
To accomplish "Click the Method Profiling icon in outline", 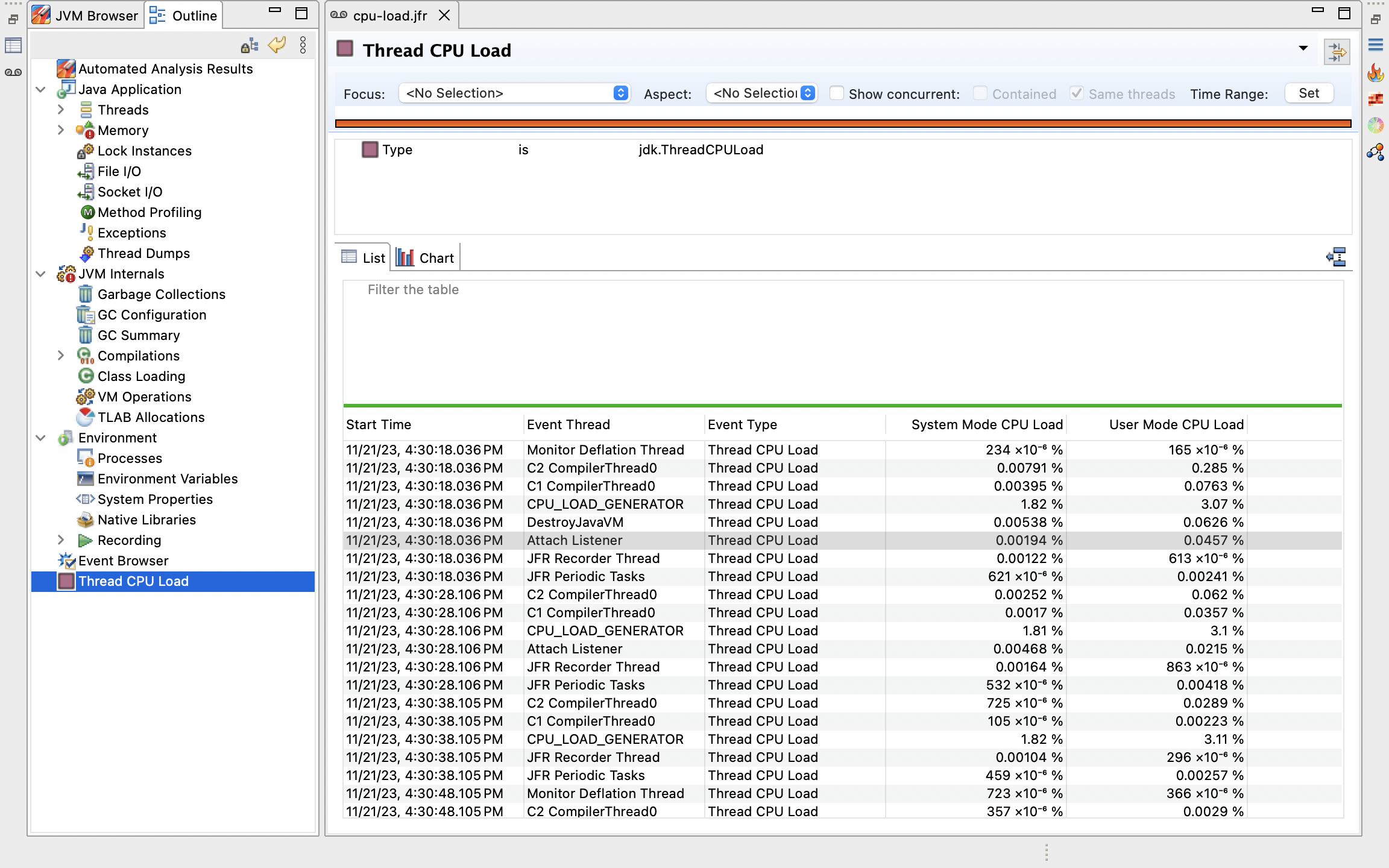I will 88,212.
